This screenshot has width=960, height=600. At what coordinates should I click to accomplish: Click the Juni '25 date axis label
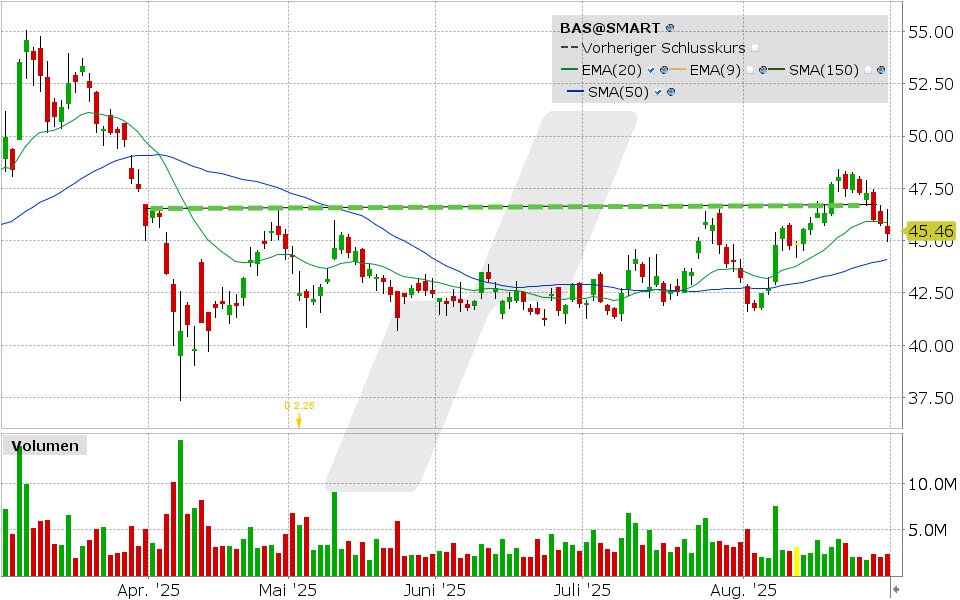[435, 590]
